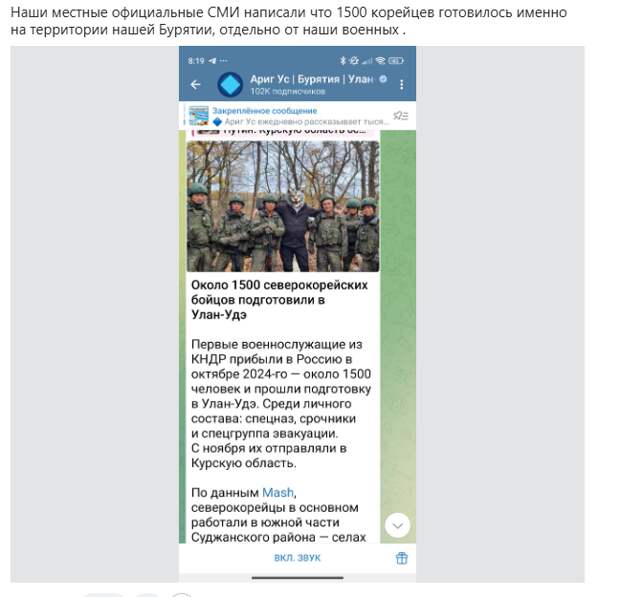The image size is (620, 597).
Task: Click the 102K подписчиков subscriber count
Action: 287,91
